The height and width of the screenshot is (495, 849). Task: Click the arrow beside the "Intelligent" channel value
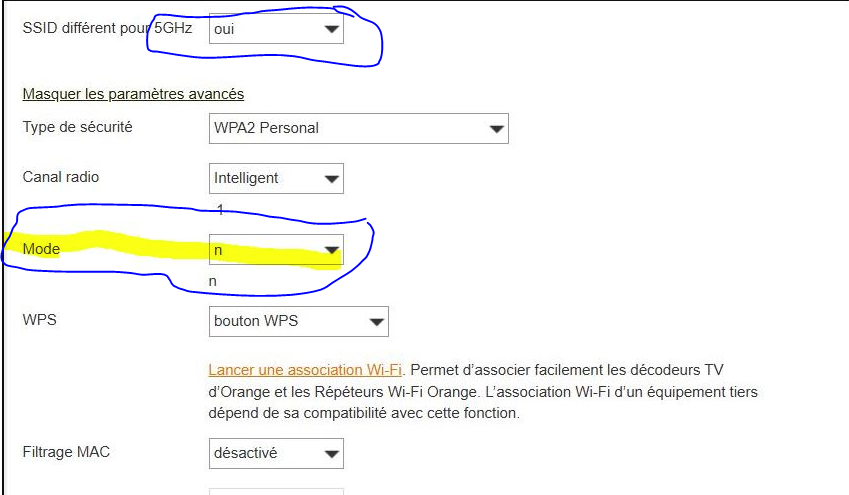pos(331,179)
